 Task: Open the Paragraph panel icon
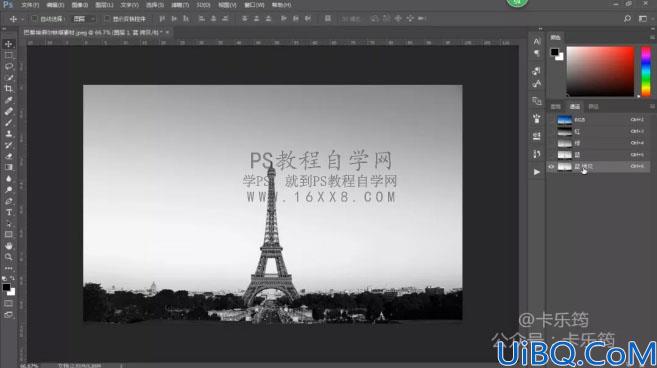click(537, 53)
